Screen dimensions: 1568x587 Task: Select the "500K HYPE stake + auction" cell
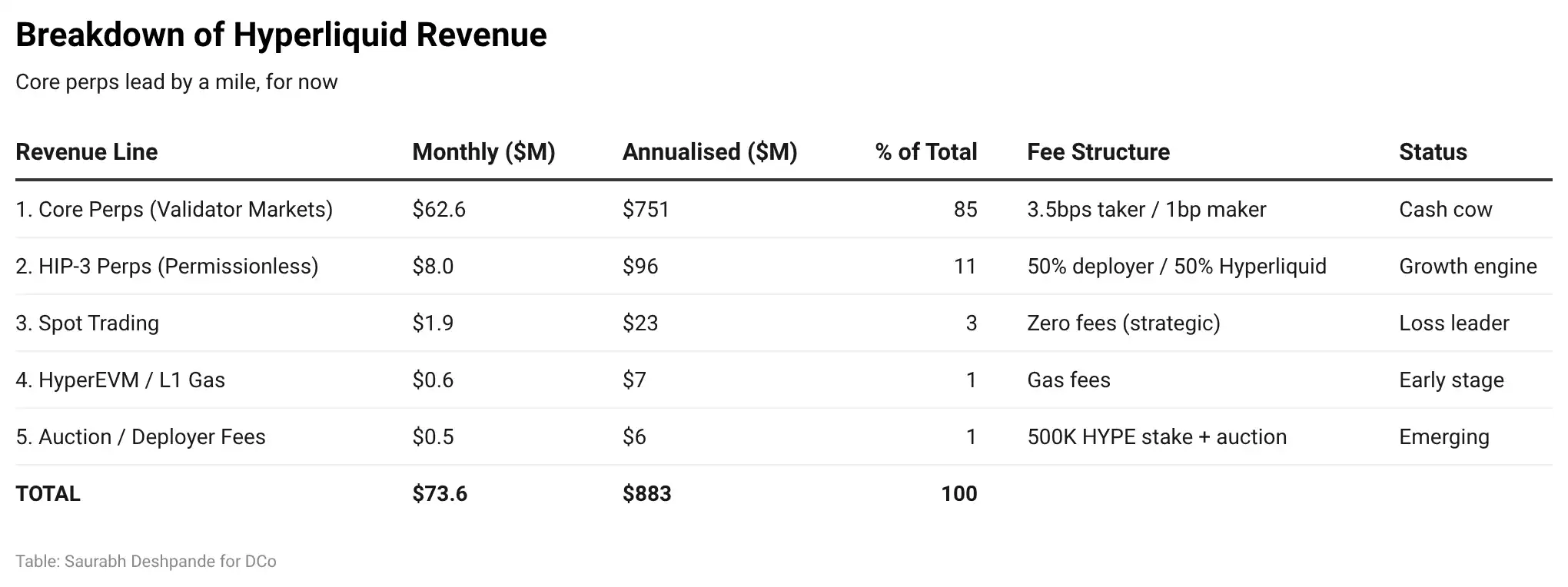tap(1157, 437)
